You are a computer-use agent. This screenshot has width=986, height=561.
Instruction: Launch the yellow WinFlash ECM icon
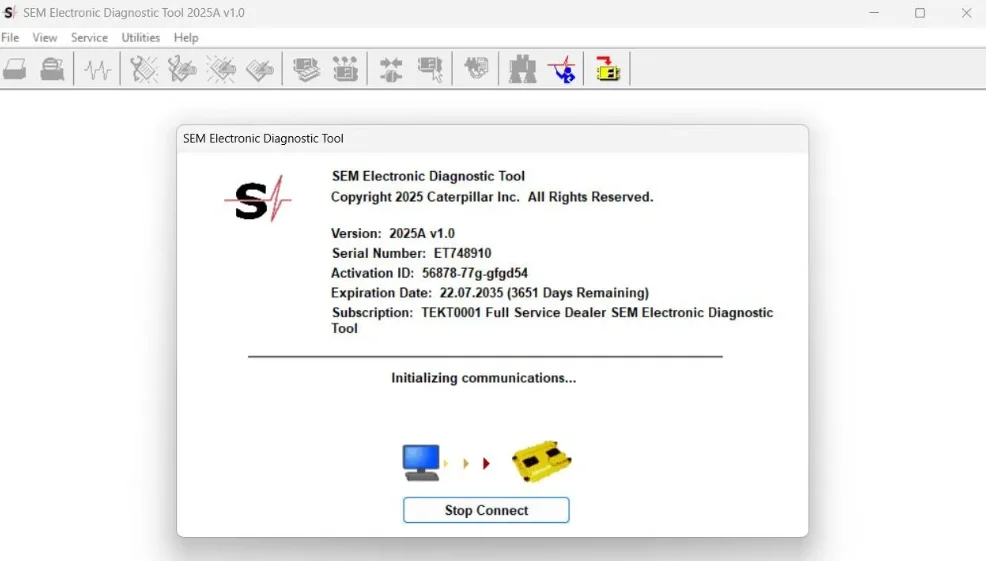[x=607, y=69]
